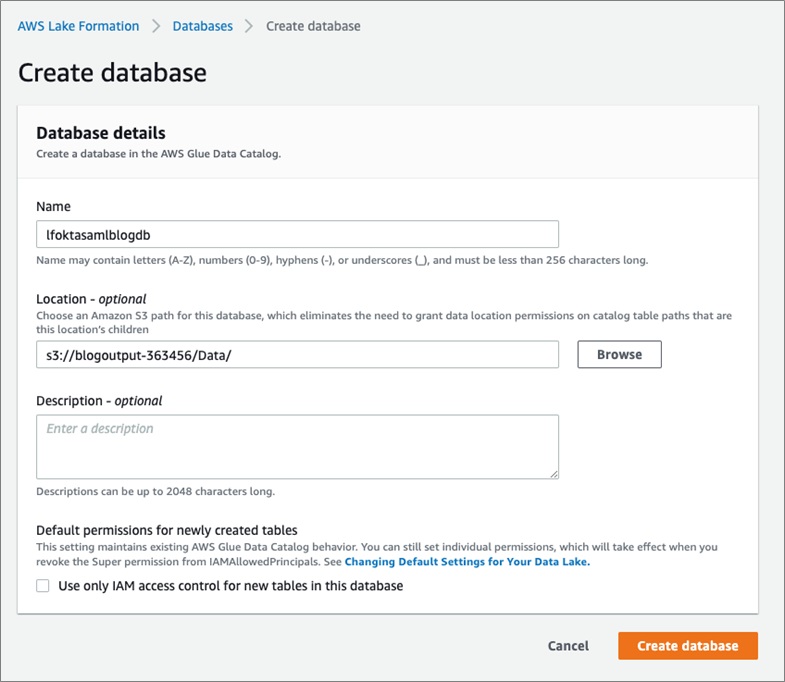Viewport: 785px width, 682px height.
Task: Click the S3 Location path input field
Action: (x=297, y=355)
